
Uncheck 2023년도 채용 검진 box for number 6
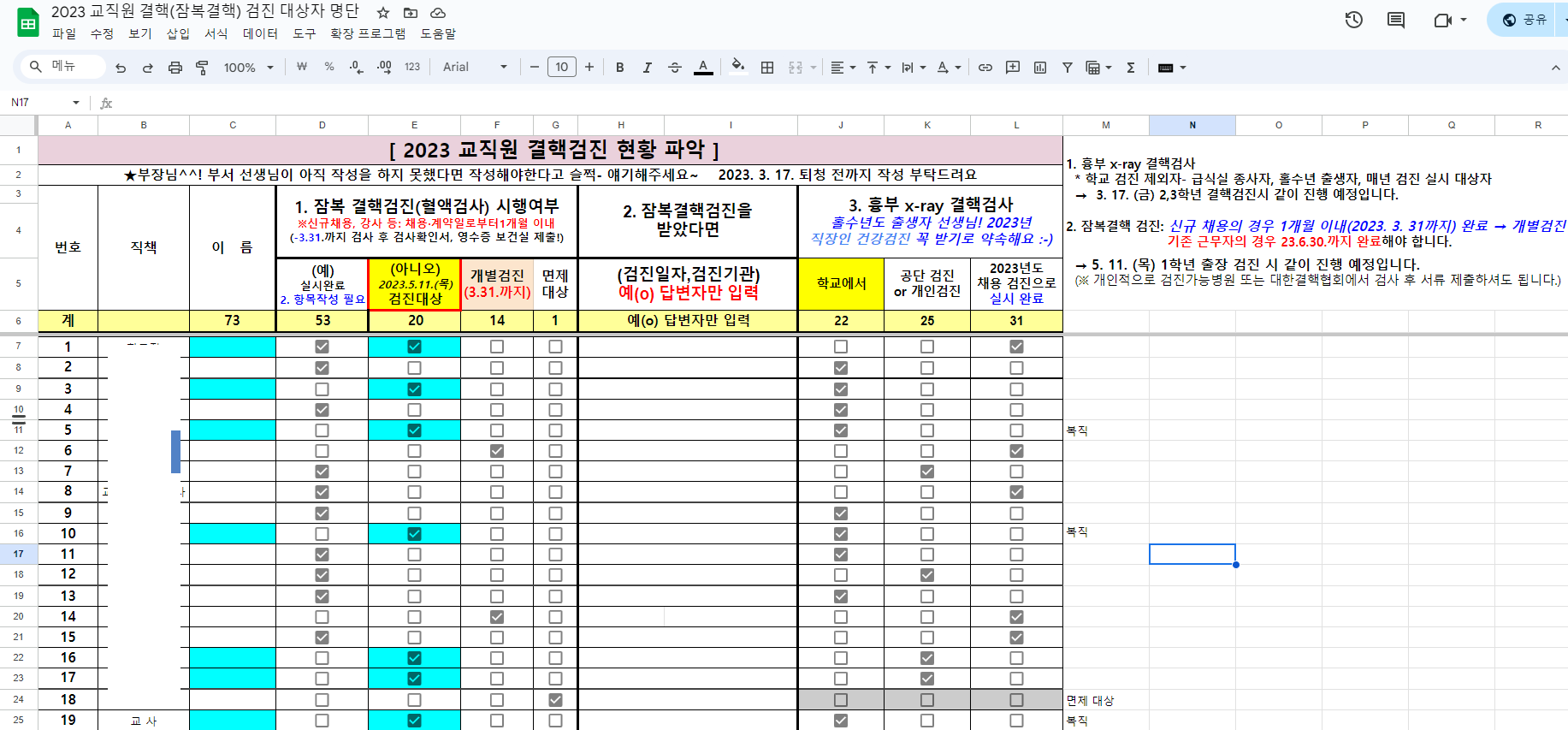[1016, 451]
